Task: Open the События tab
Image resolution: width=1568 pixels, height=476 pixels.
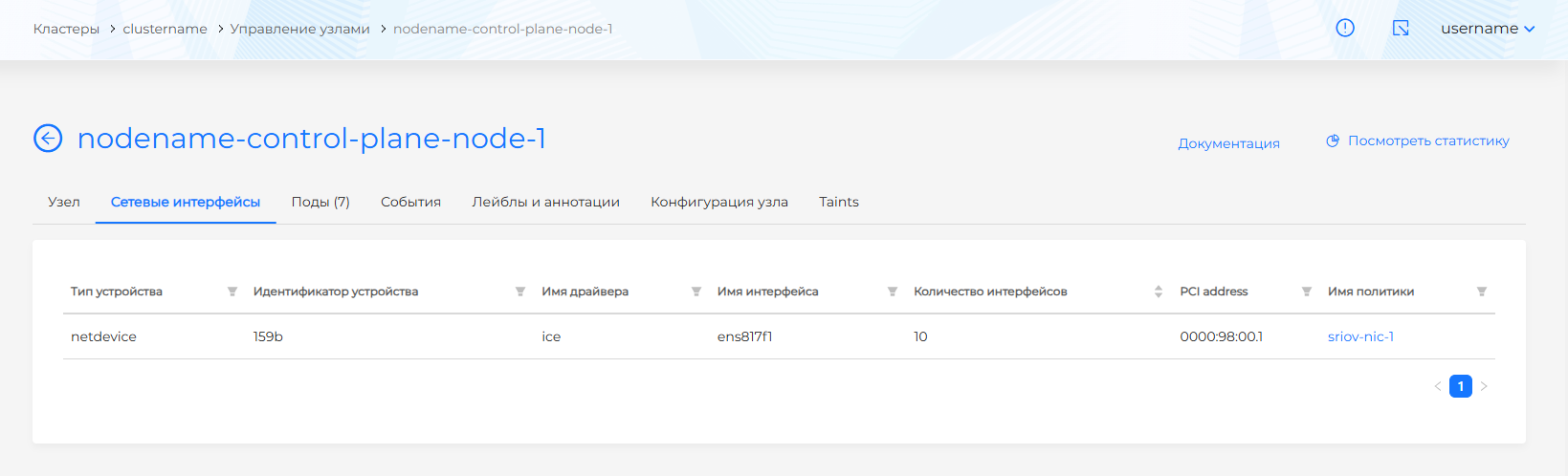Action: [x=410, y=203]
